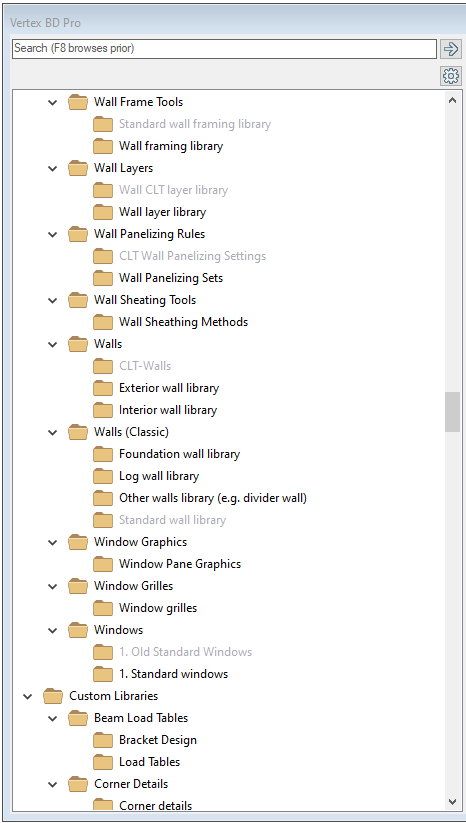The image size is (466, 823).
Task: Select the Load Tables item
Action: 150,762
